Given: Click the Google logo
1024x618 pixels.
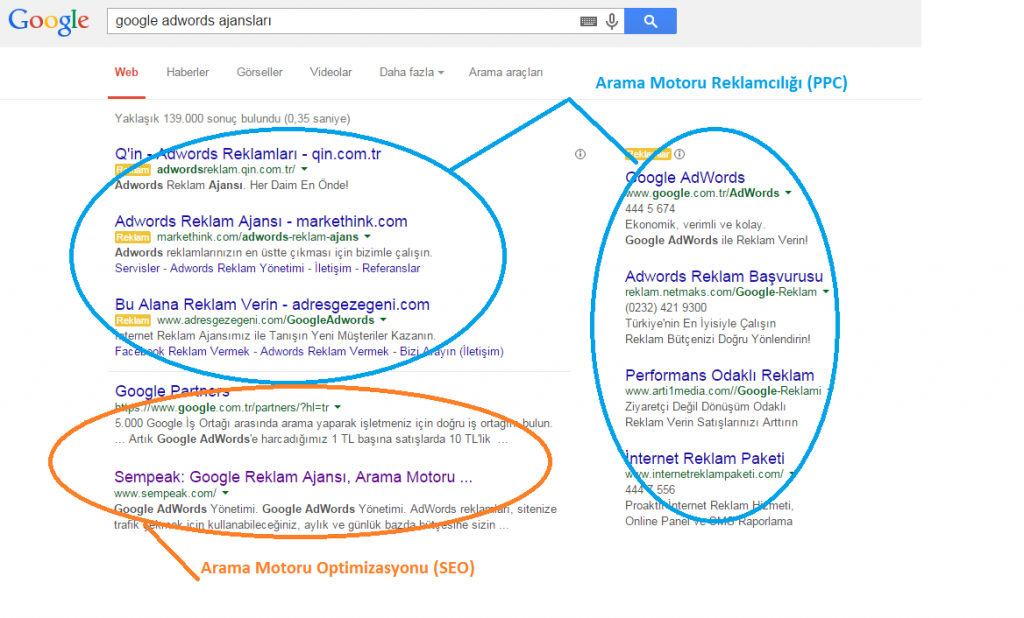Looking at the screenshot, I should tap(48, 22).
